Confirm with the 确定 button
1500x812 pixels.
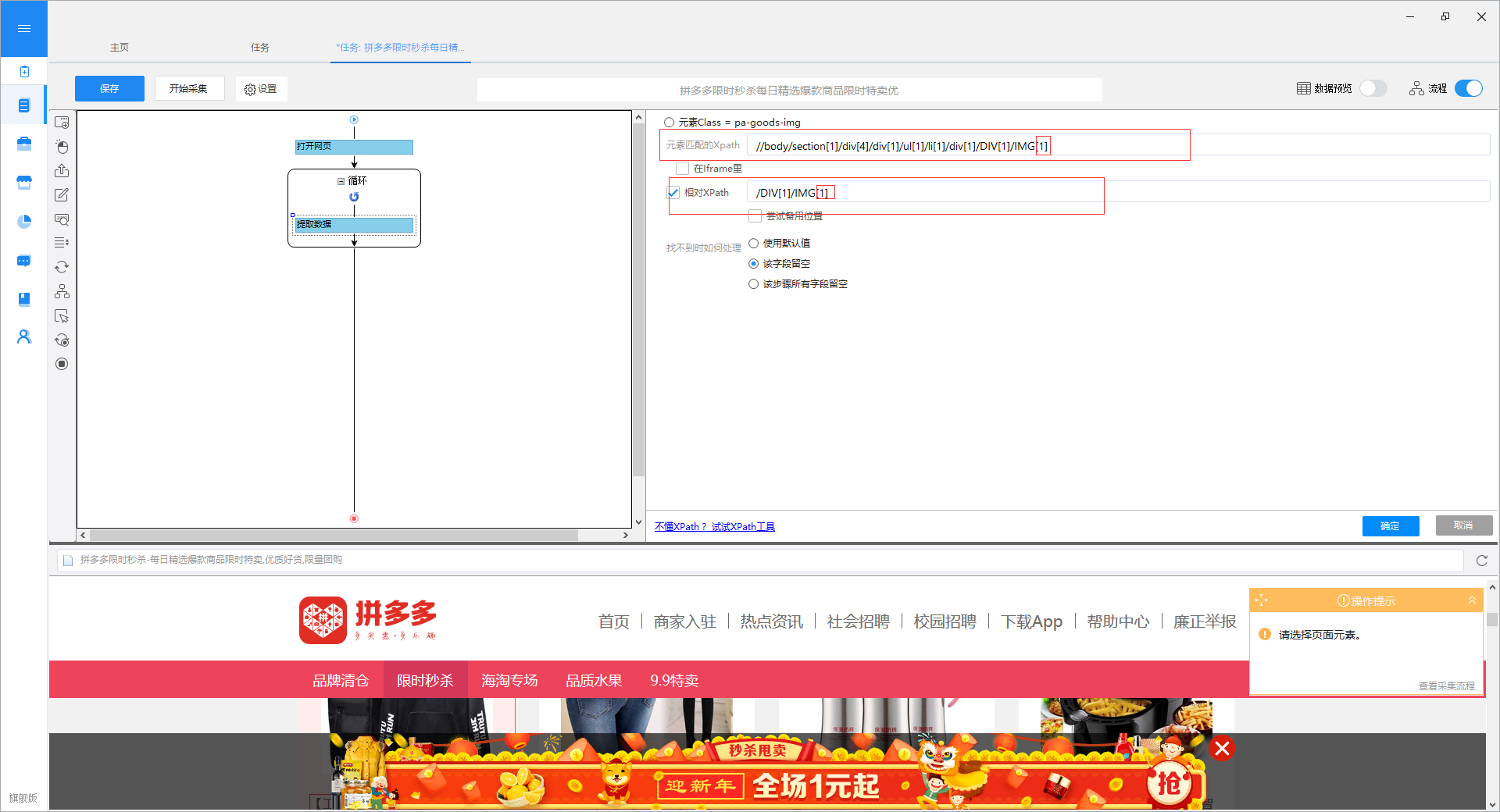tap(1391, 526)
